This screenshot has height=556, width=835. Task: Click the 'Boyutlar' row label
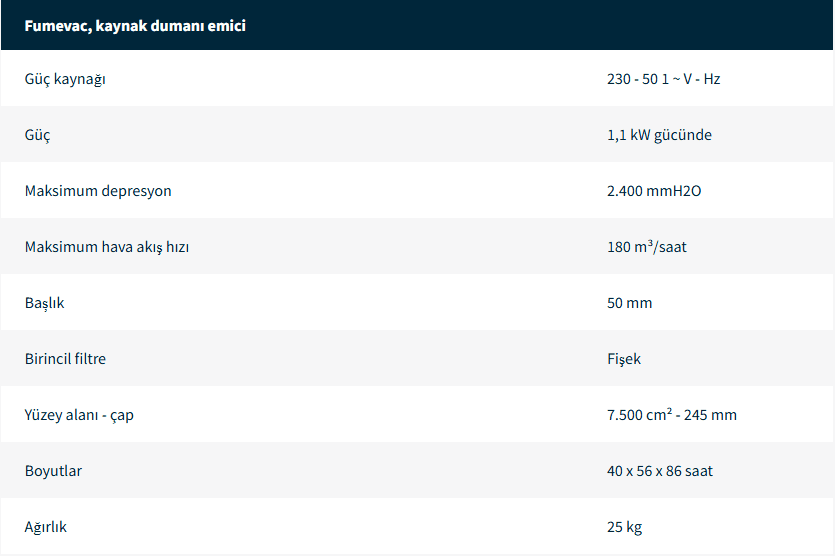(52, 471)
